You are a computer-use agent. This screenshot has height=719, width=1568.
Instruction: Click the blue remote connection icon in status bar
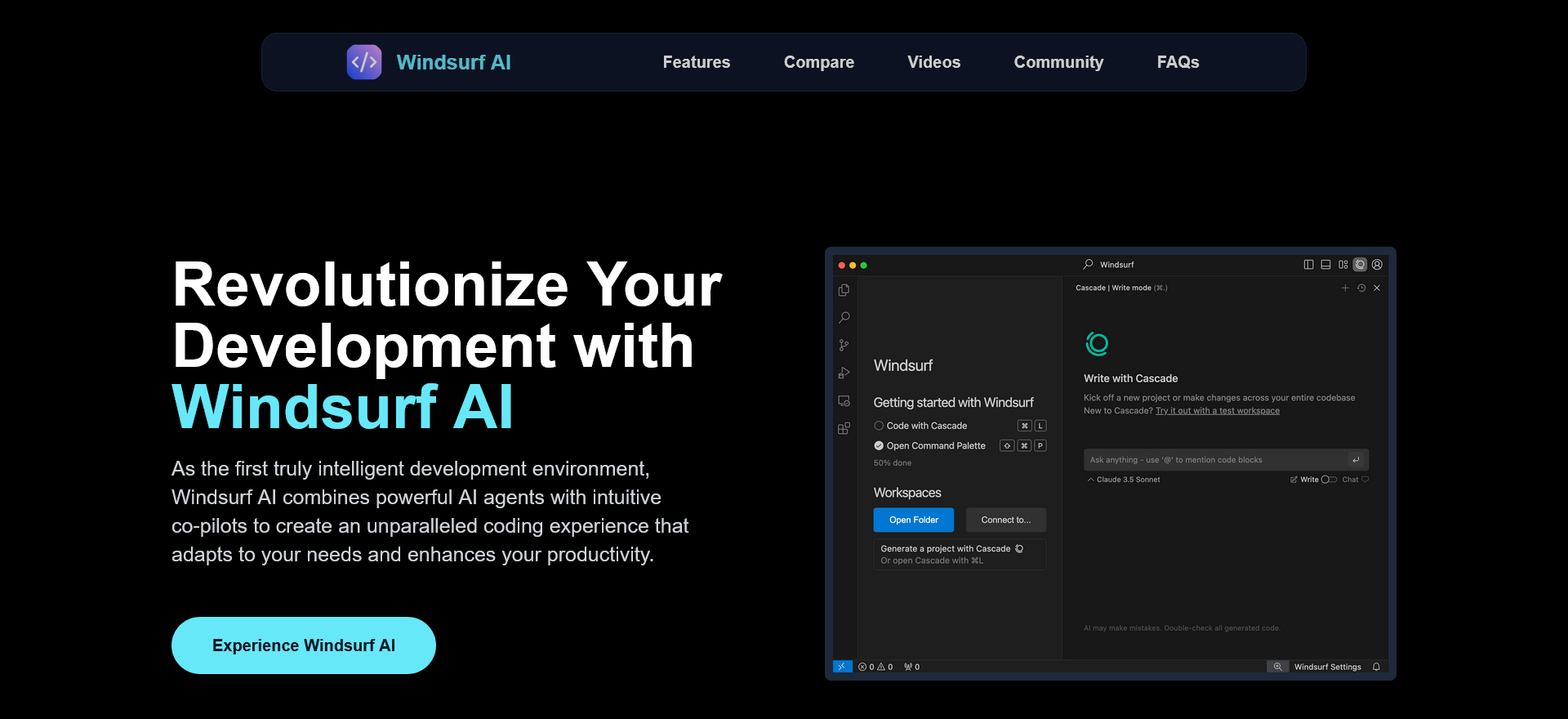(842, 667)
